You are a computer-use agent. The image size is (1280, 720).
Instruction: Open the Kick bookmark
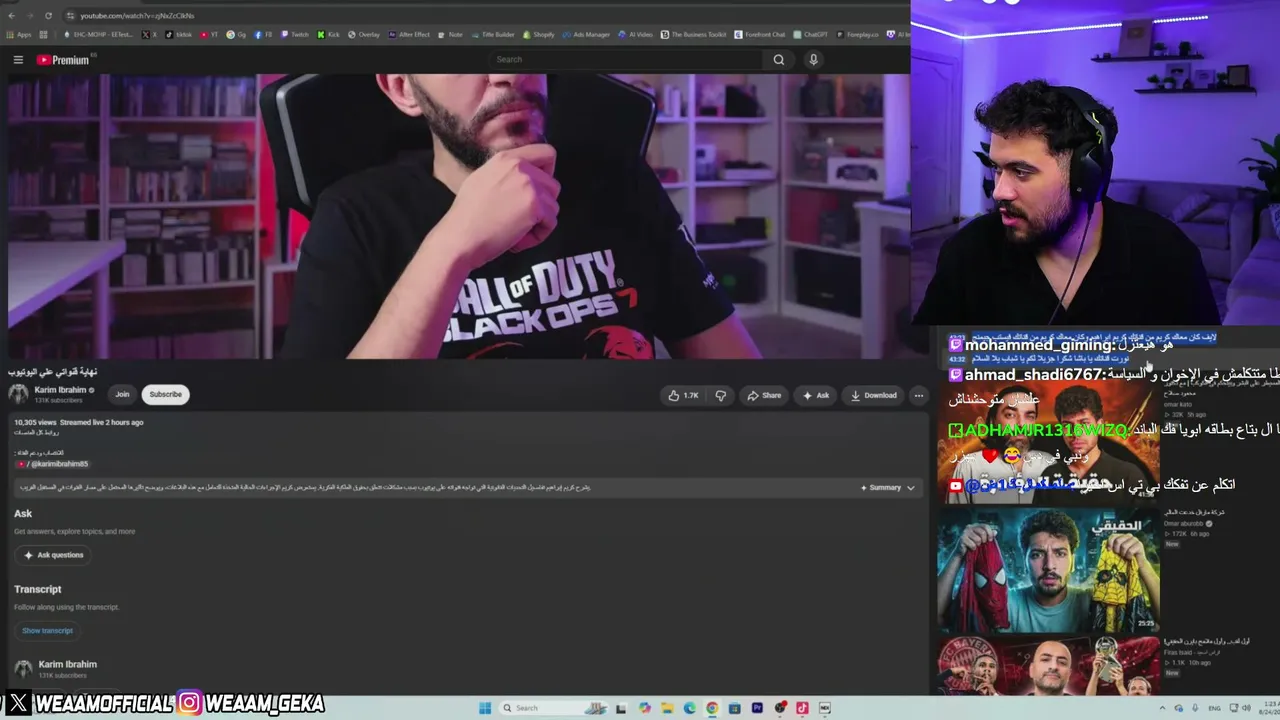pyautogui.click(x=329, y=35)
